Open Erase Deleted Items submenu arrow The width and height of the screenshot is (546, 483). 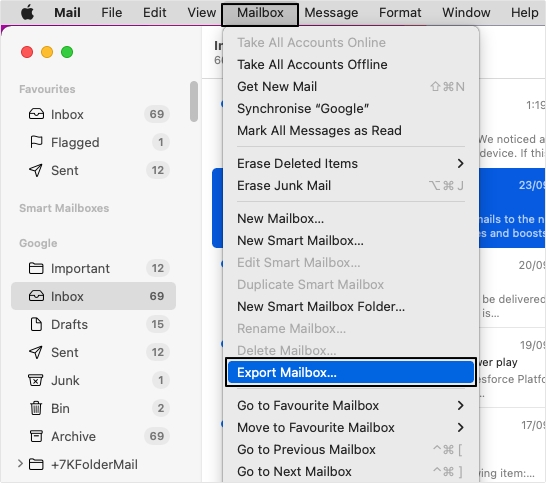coord(460,163)
